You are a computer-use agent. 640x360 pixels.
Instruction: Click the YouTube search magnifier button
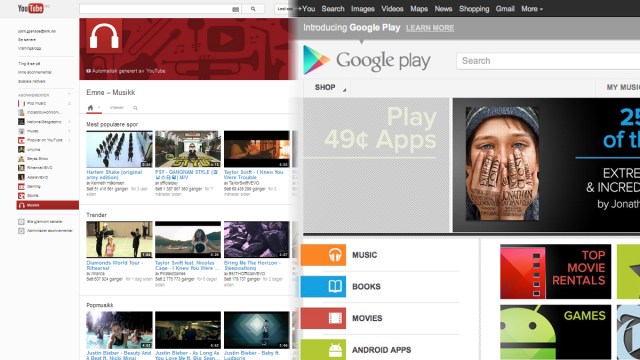tap(253, 9)
